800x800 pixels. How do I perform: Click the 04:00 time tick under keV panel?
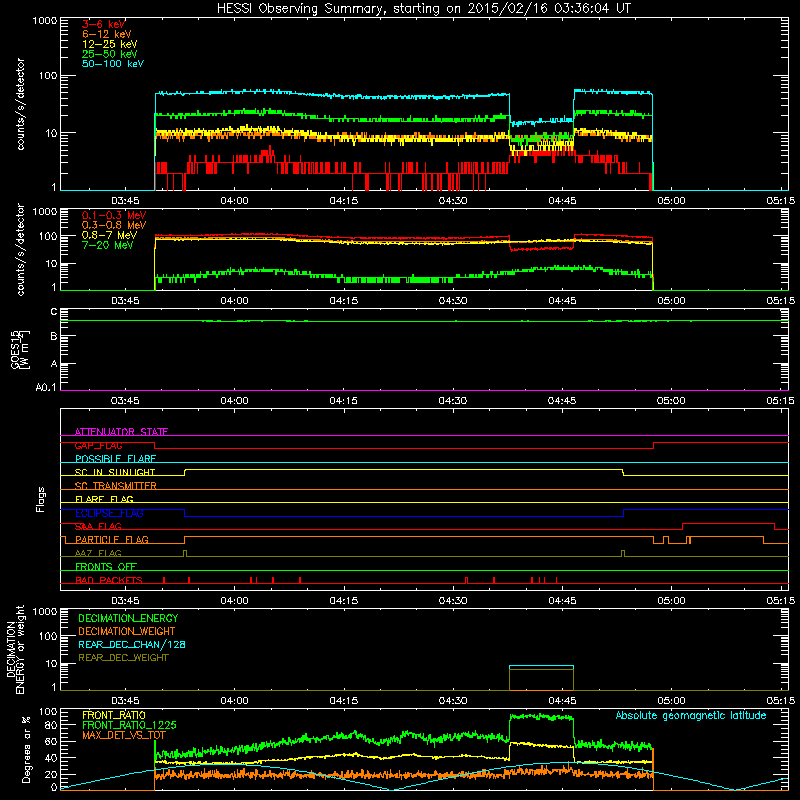coord(234,201)
